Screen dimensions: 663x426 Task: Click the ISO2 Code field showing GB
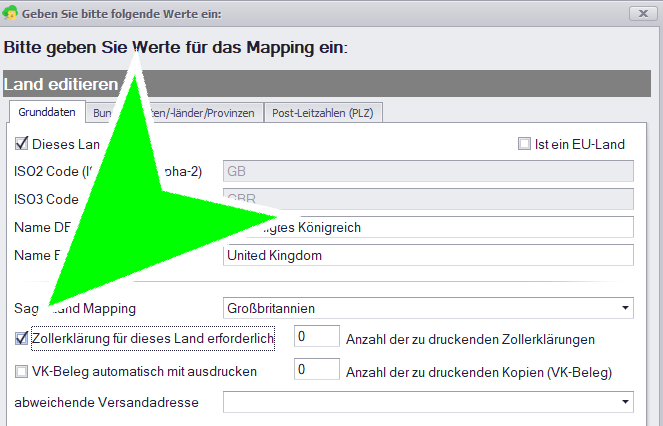[428, 171]
